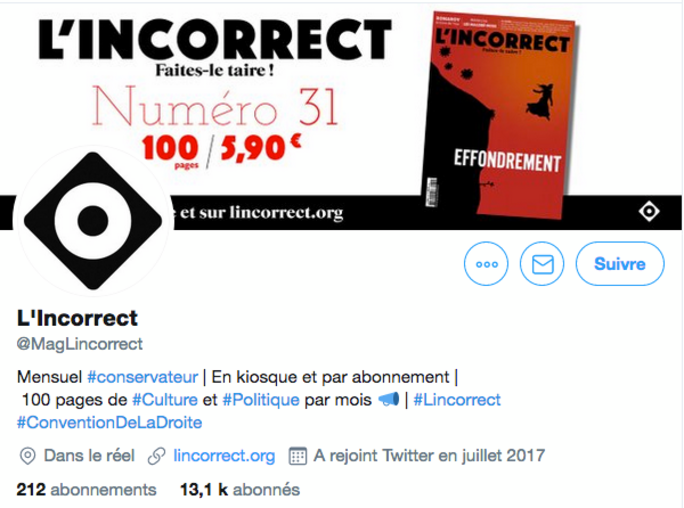The height and width of the screenshot is (508, 684).
Task: Open the #ConventionDeLaDroite hashtag
Action: 109,423
